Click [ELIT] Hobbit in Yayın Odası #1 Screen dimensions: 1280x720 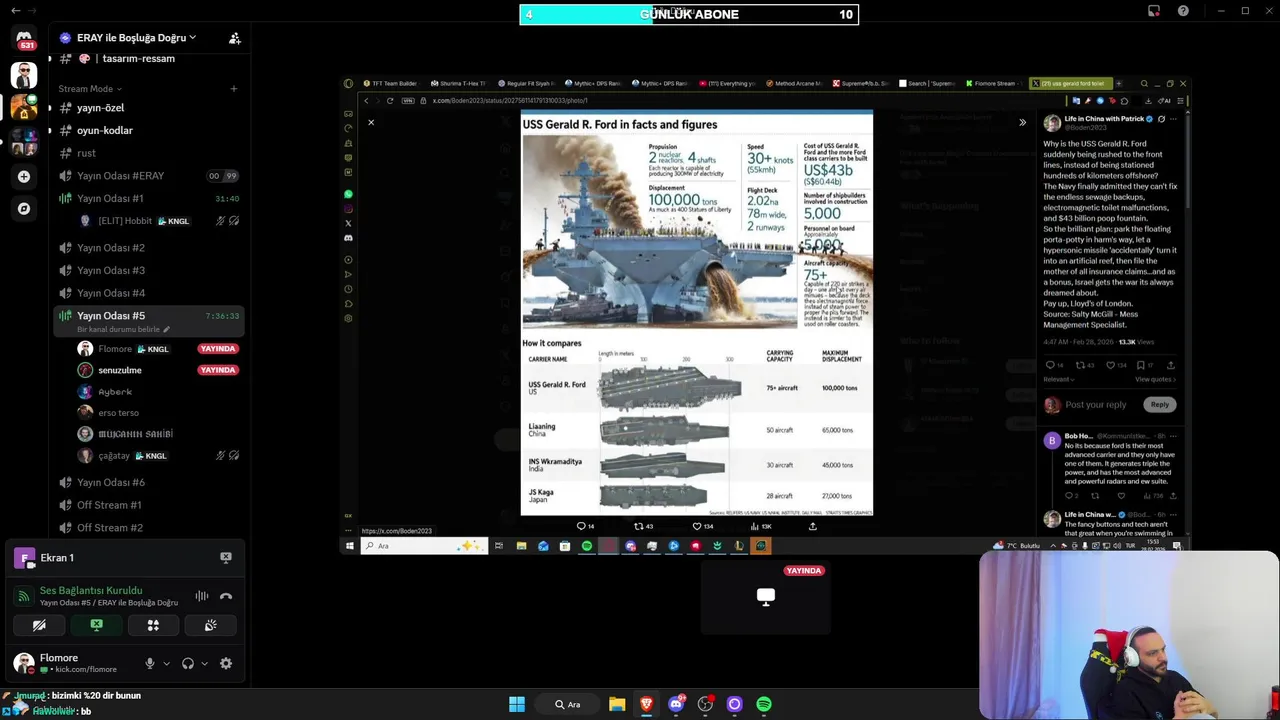(x=125, y=221)
